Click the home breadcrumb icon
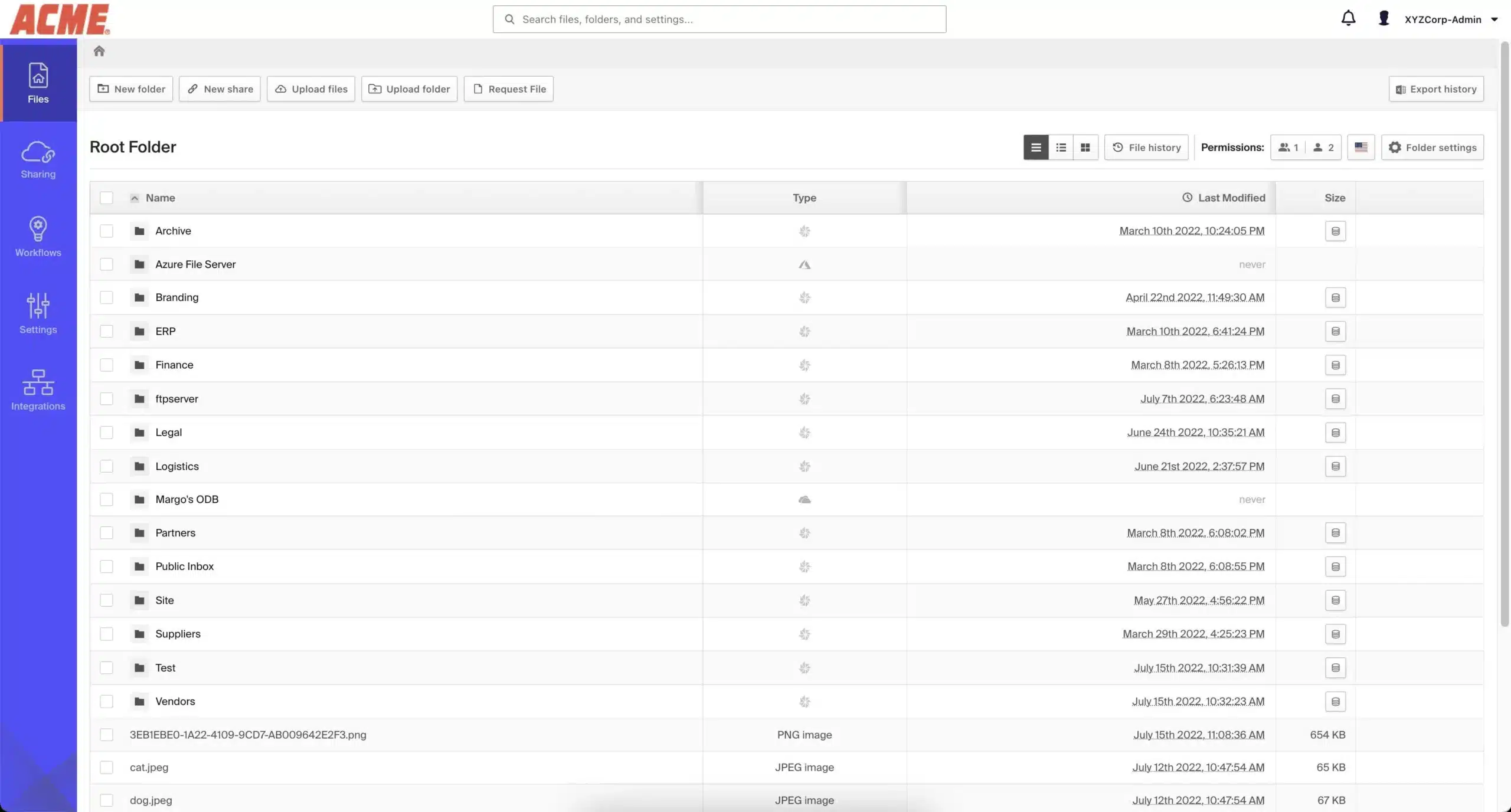The width and height of the screenshot is (1511, 812). (x=99, y=51)
